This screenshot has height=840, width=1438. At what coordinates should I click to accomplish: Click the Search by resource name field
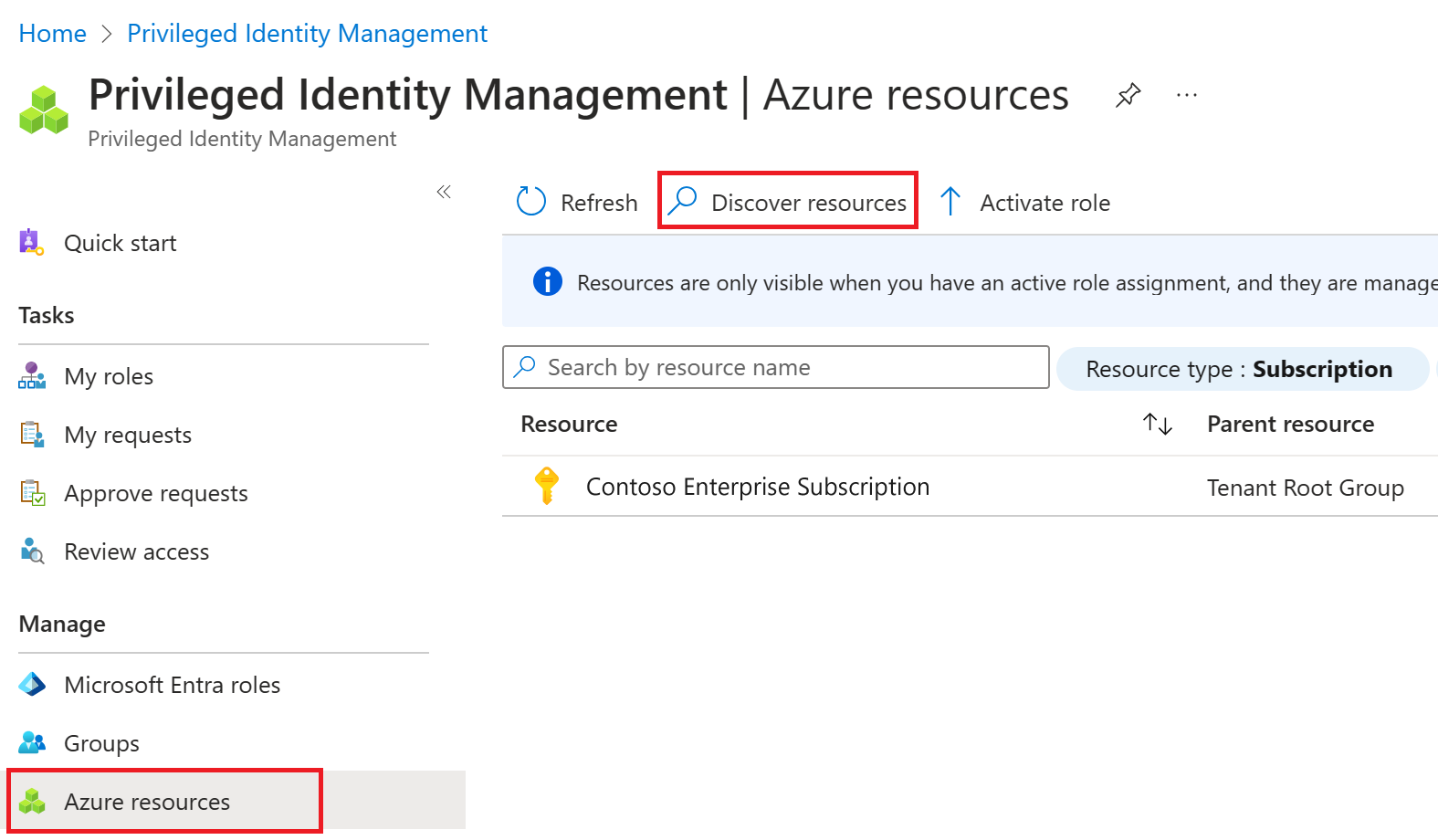click(776, 368)
